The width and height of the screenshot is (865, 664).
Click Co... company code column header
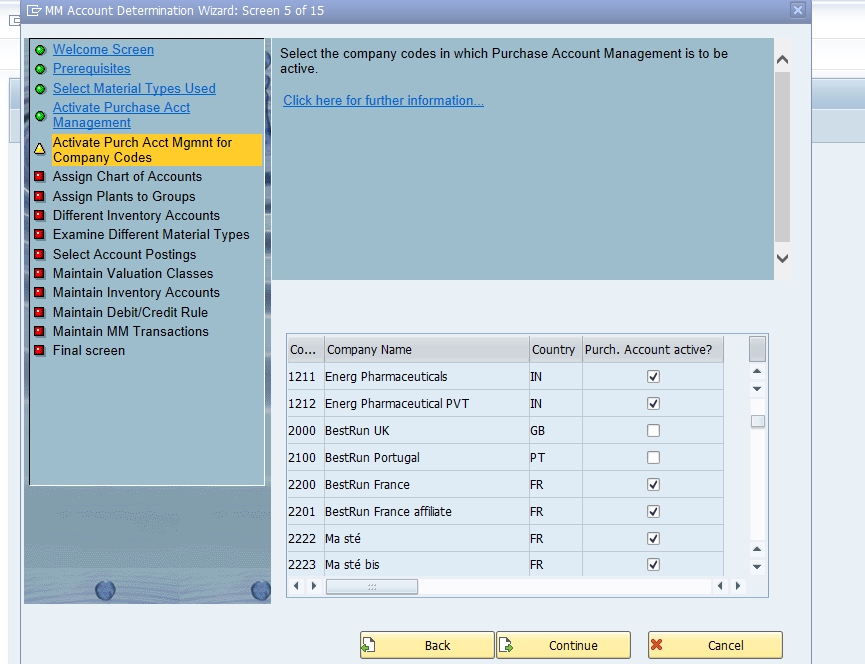tap(306, 350)
